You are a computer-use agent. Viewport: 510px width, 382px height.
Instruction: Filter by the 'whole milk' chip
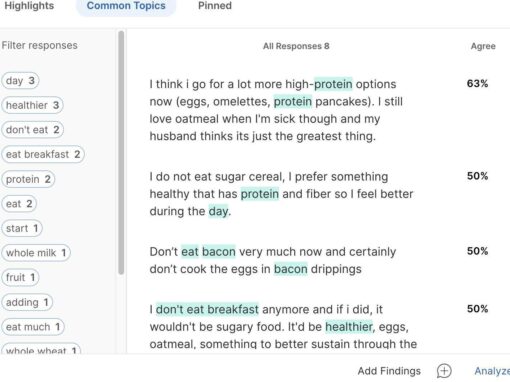pyautogui.click(x=36, y=253)
